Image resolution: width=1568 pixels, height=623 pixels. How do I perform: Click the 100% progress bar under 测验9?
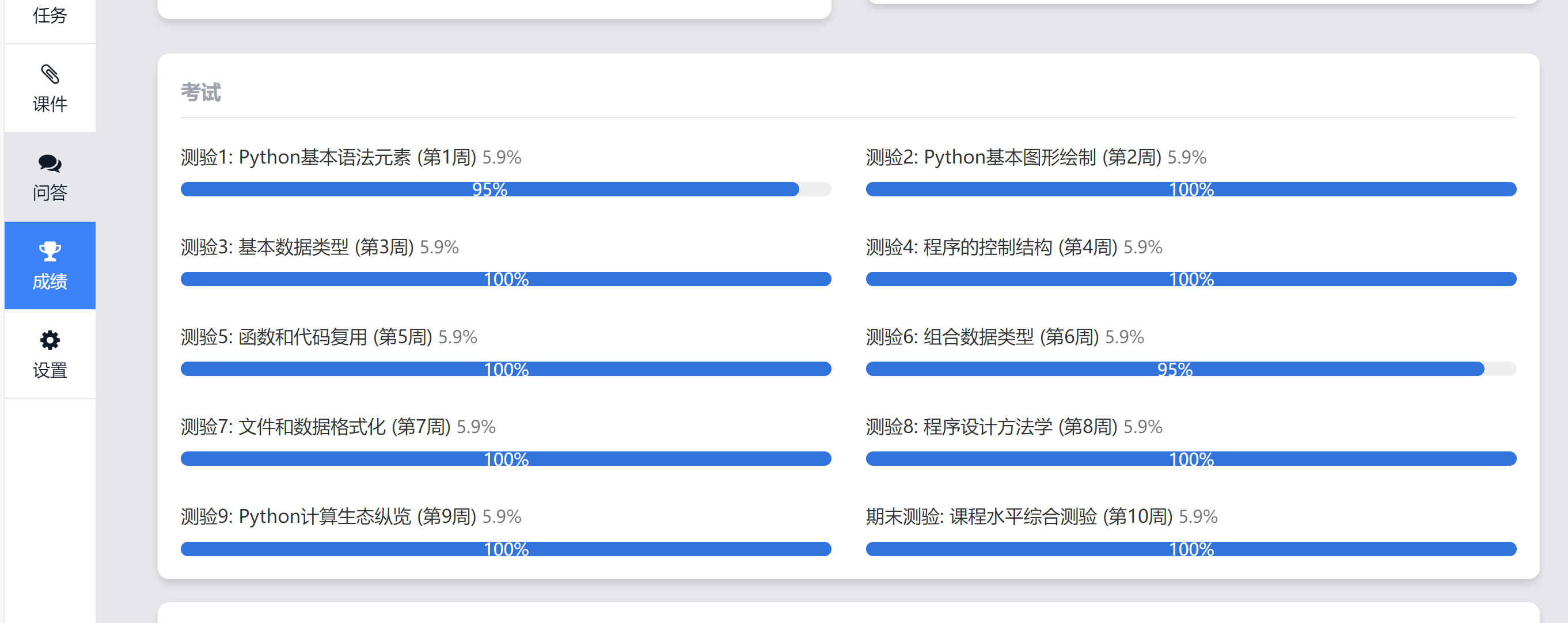click(506, 549)
